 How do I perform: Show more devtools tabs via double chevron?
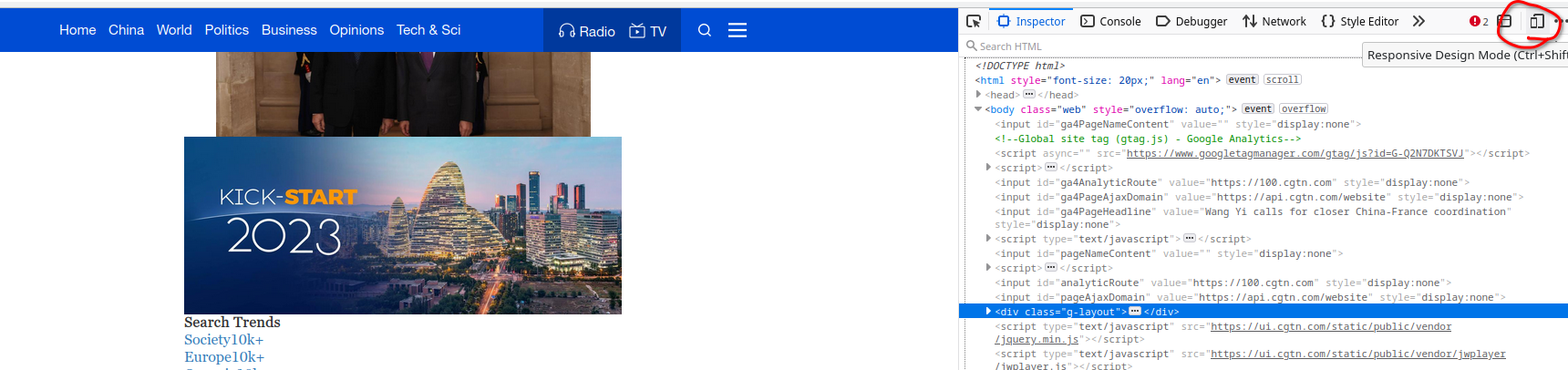[1418, 21]
